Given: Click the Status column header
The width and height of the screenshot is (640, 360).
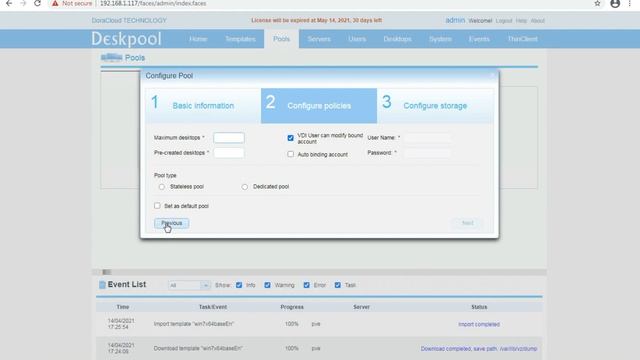Looking at the screenshot, I should pos(479,307).
